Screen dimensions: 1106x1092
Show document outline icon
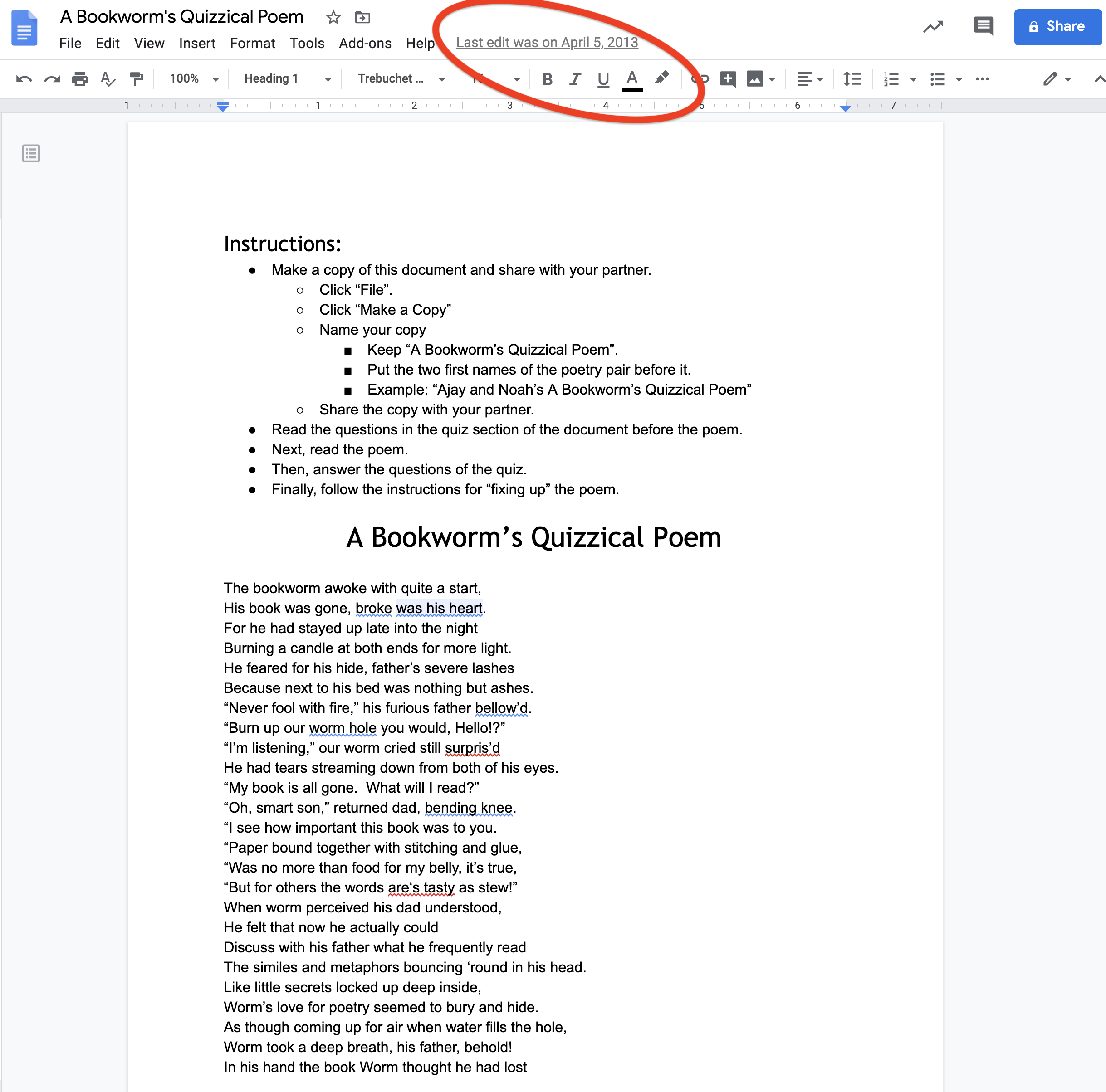coord(31,153)
